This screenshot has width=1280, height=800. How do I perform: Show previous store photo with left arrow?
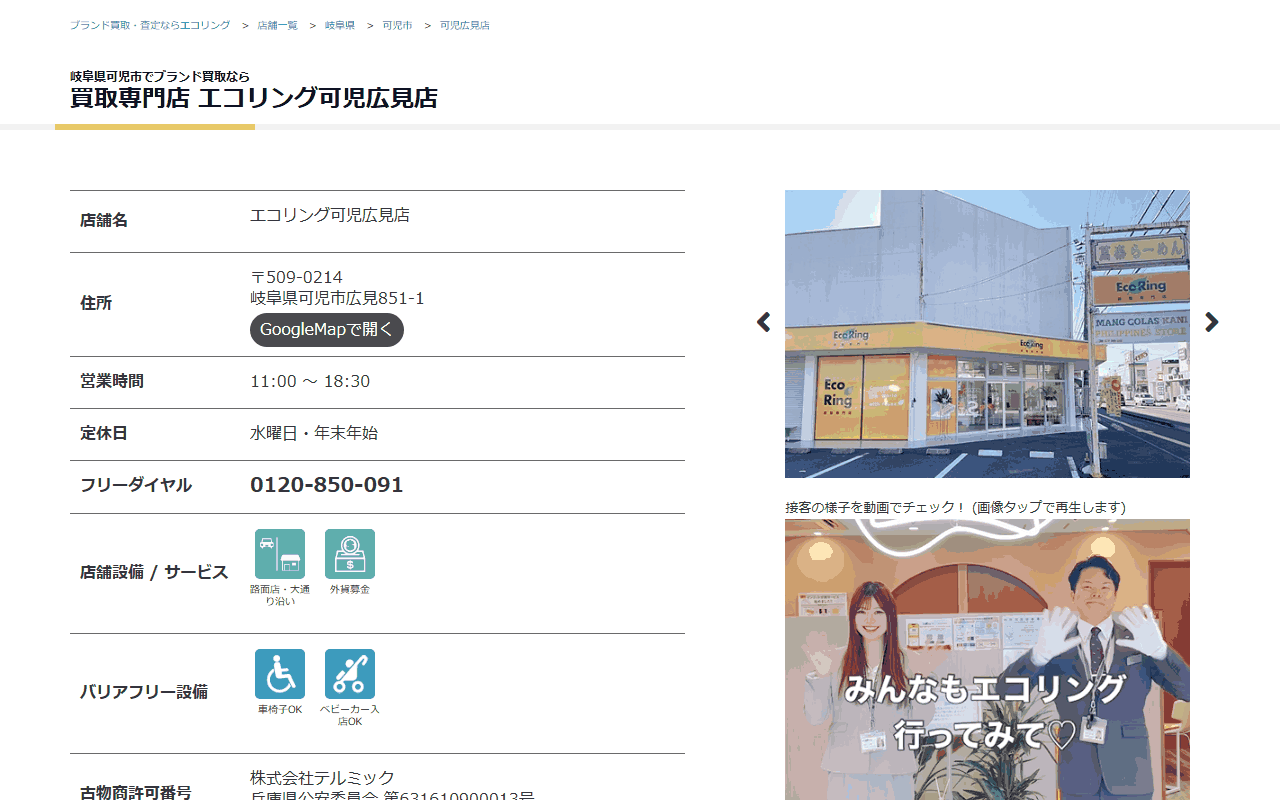(x=764, y=322)
